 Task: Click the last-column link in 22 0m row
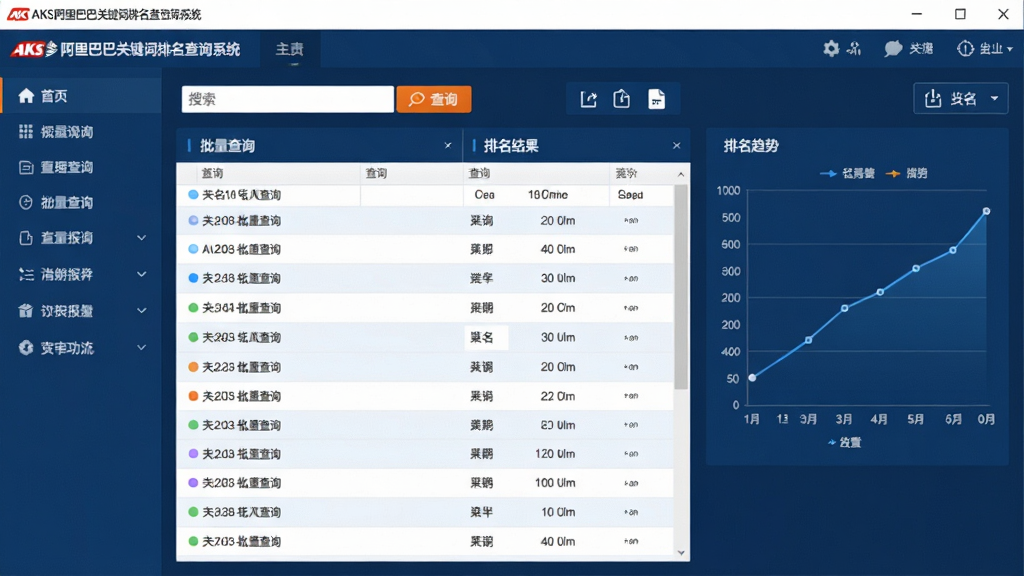point(631,396)
